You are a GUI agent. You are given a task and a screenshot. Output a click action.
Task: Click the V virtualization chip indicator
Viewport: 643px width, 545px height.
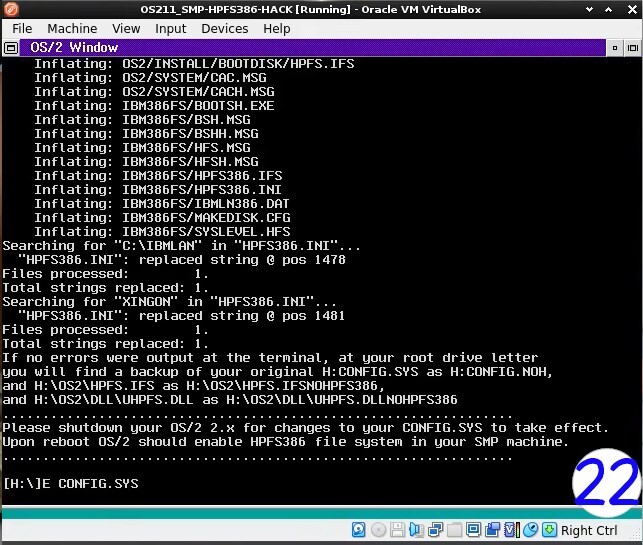click(x=511, y=530)
